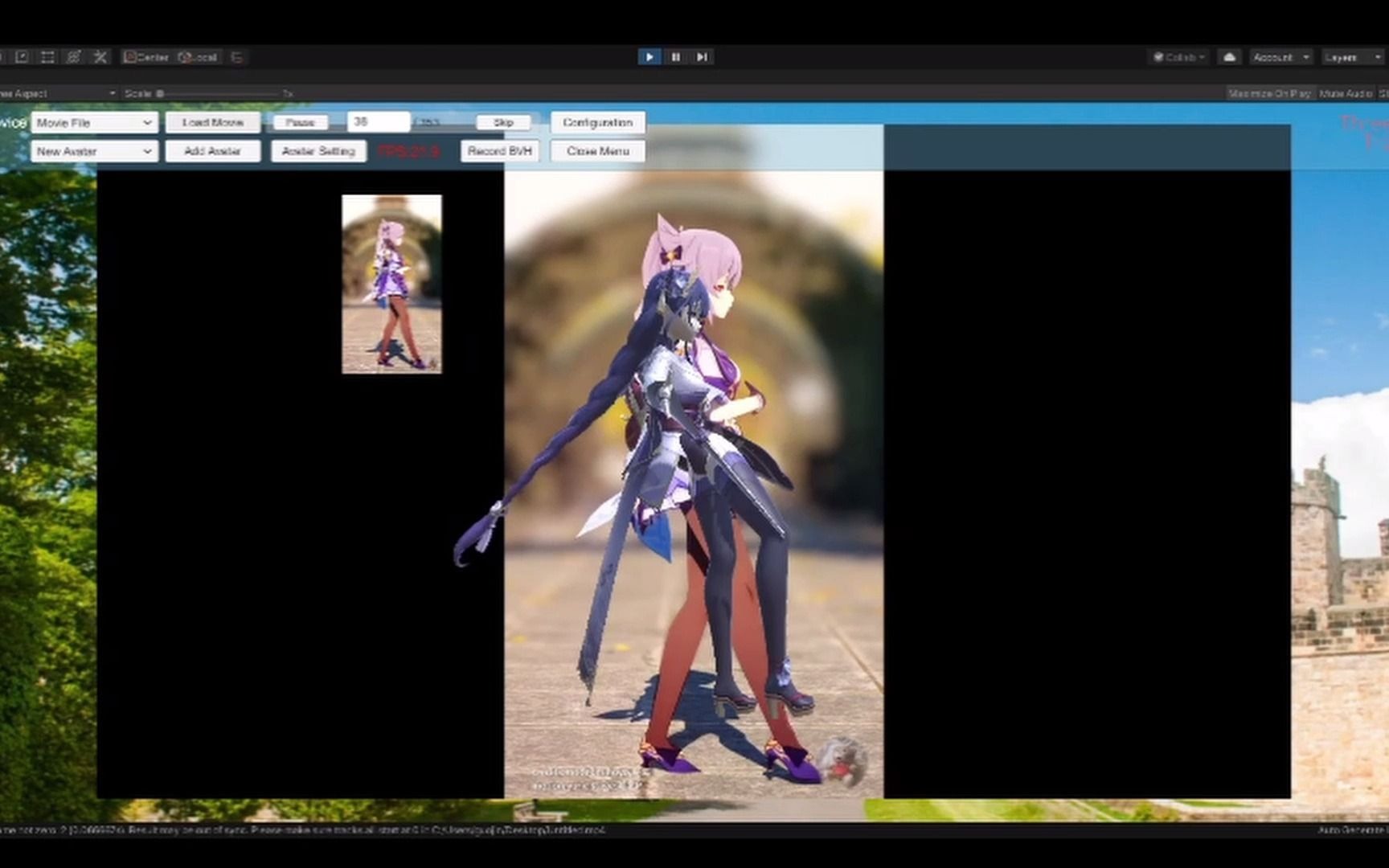The image size is (1389, 868).
Task: Click the Add Avatar button
Action: [x=213, y=151]
